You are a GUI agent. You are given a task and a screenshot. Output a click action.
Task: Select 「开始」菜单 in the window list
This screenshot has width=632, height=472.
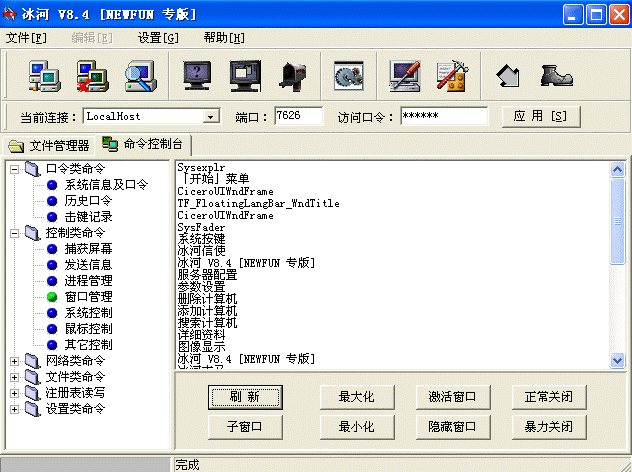[x=214, y=179]
